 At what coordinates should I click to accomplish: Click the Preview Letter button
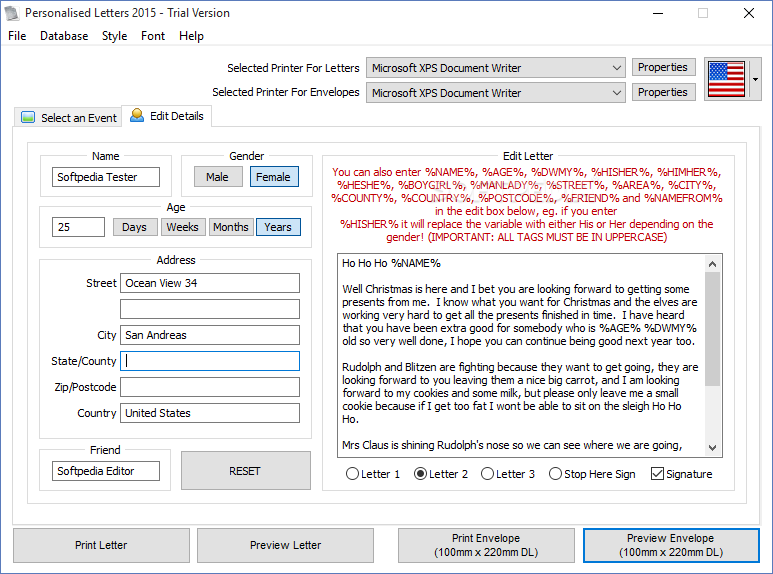click(x=285, y=545)
